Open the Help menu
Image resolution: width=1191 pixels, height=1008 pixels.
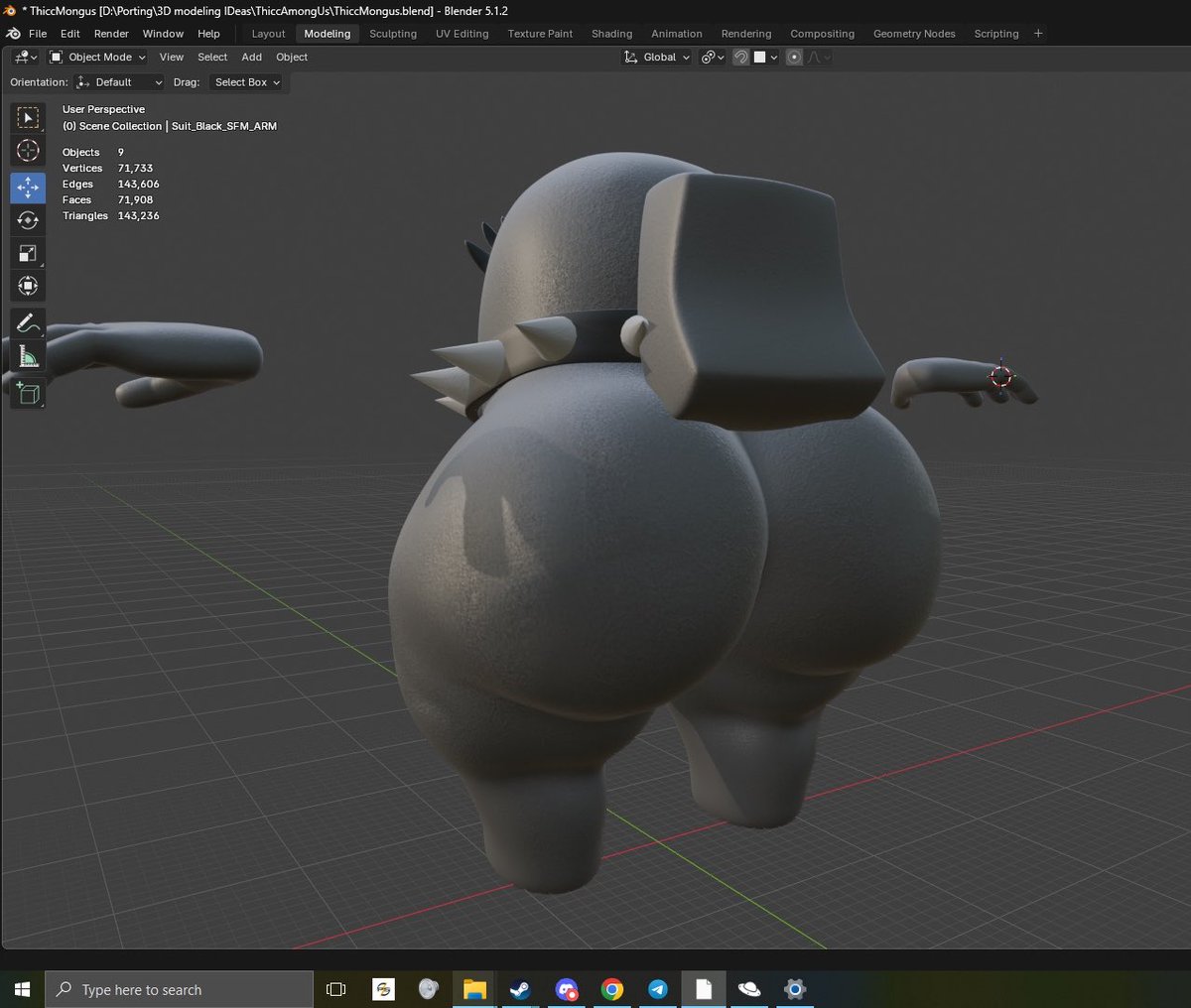[x=208, y=34]
